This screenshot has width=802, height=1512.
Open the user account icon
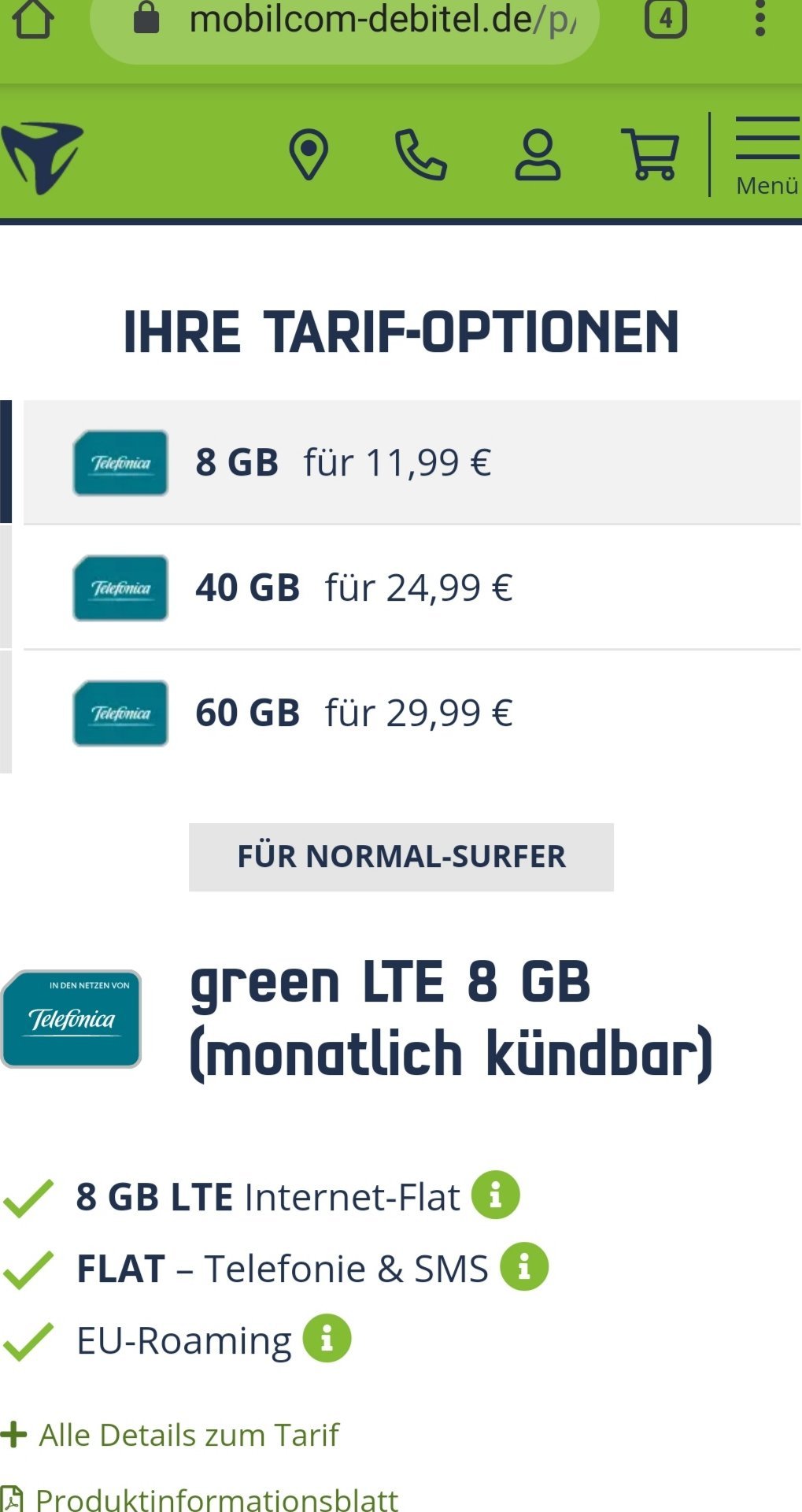coord(538,155)
